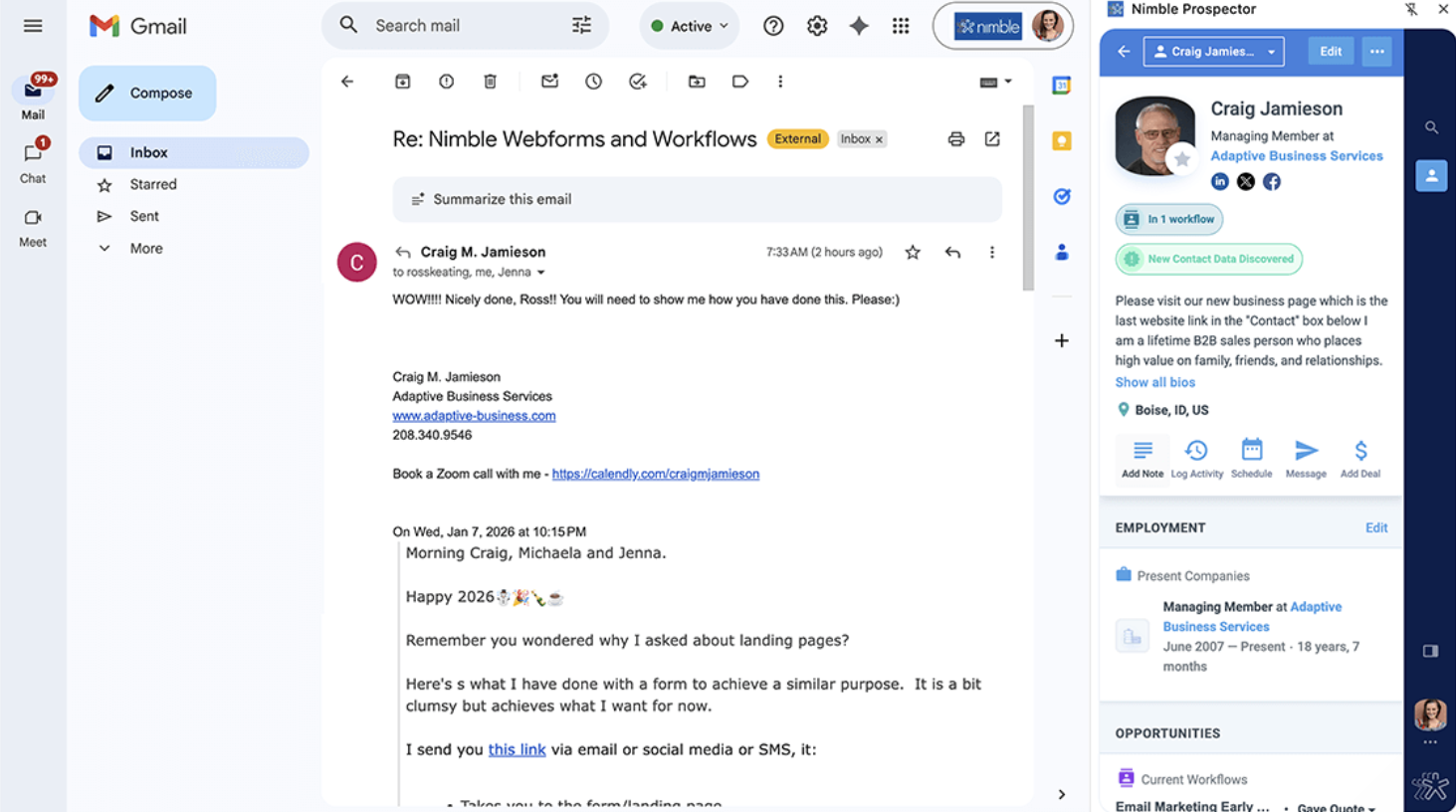Log Activity for this contact
The width and height of the screenshot is (1456, 812).
[x=1197, y=460]
